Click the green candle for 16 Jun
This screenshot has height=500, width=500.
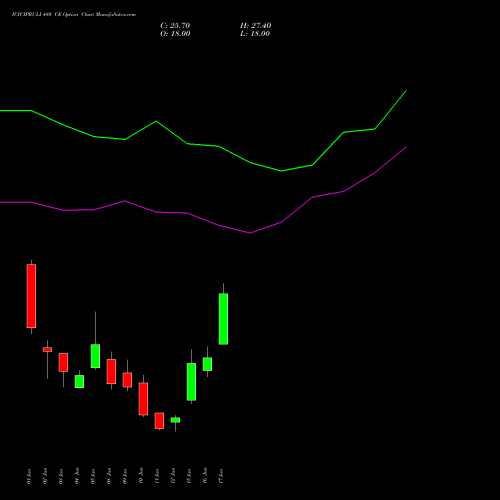tap(207, 364)
